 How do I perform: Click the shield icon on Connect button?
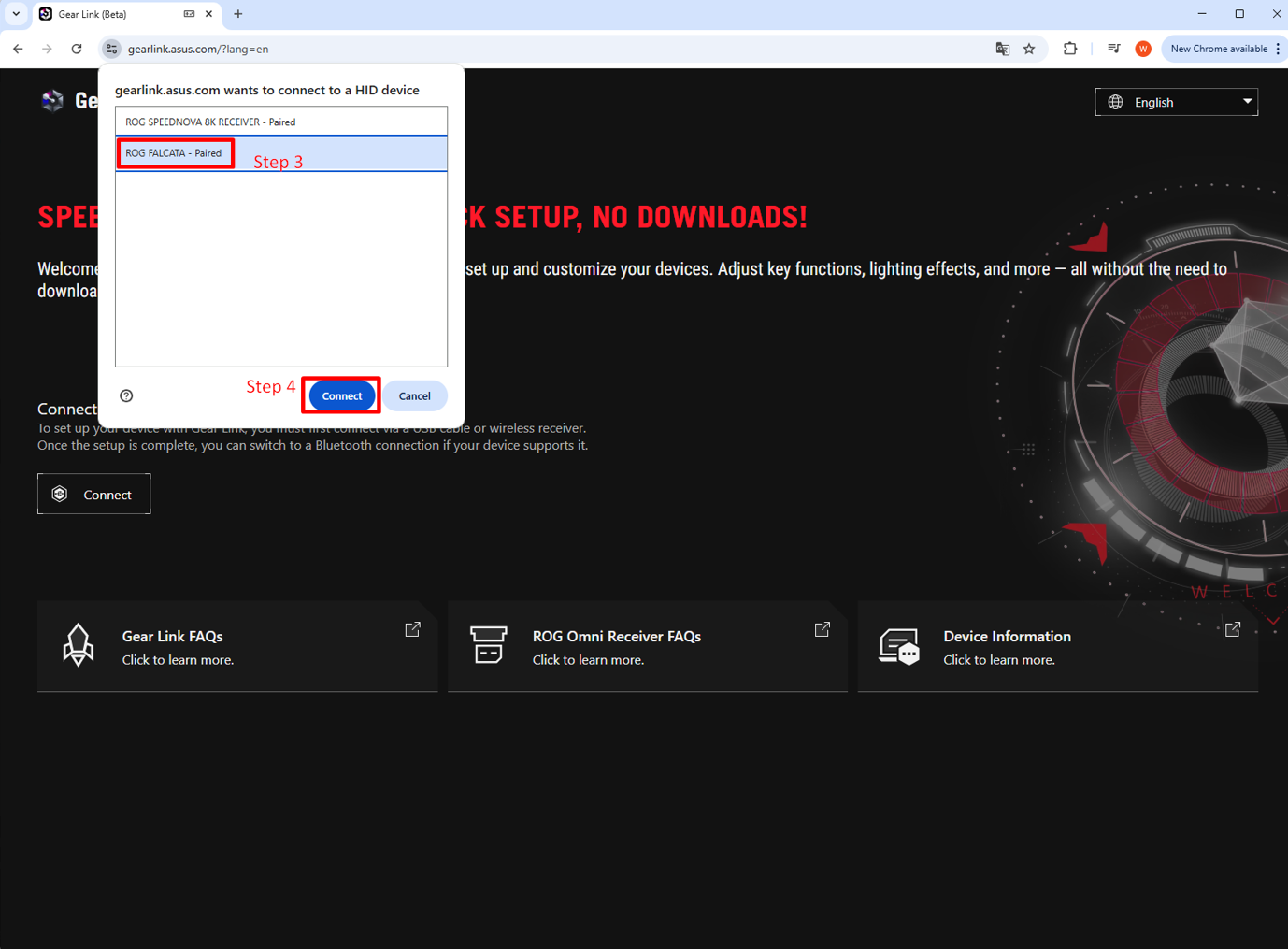click(60, 494)
